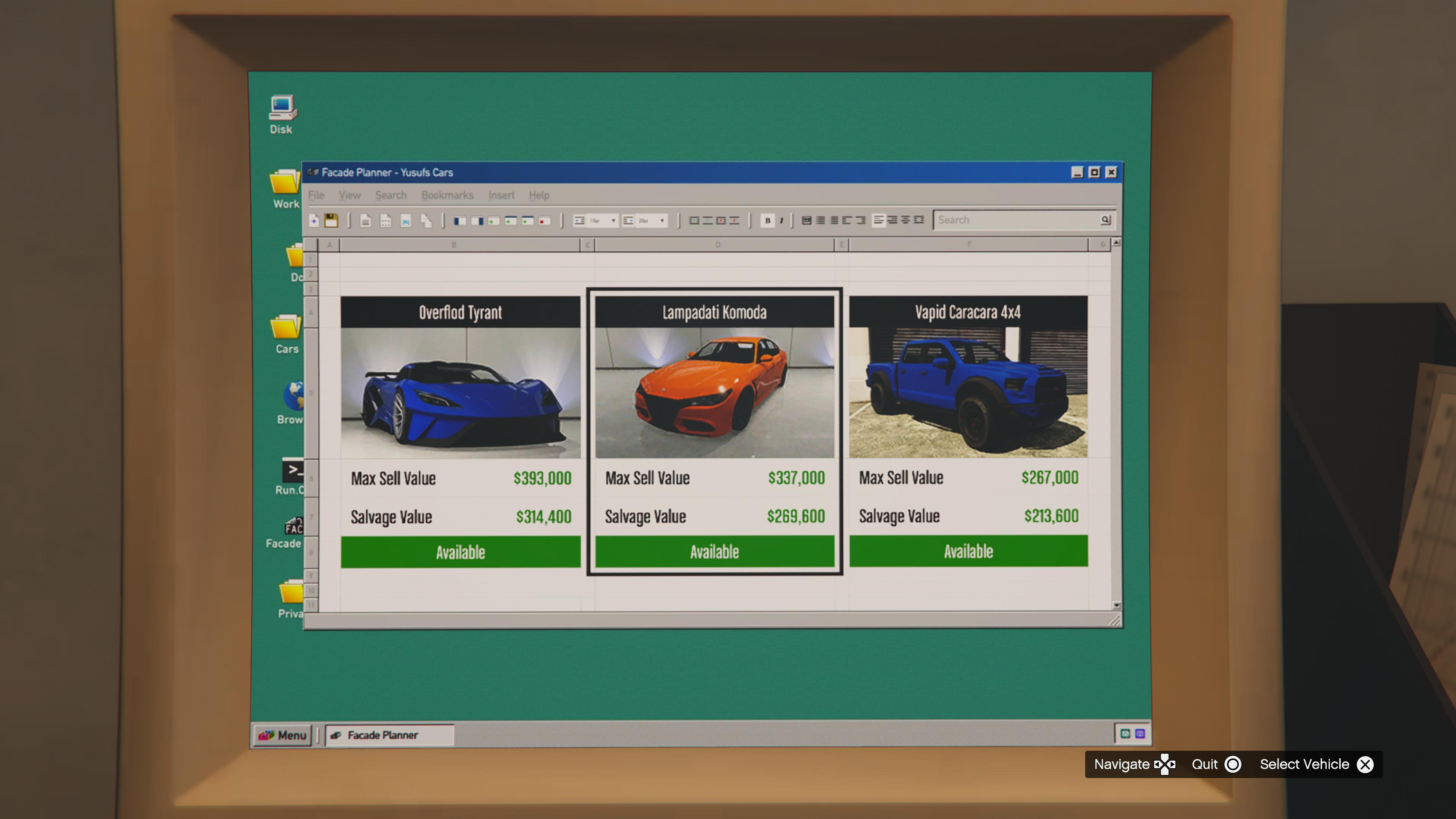The width and height of the screenshot is (1456, 819).
Task: Click the window icon with red dot
Action: (544, 221)
